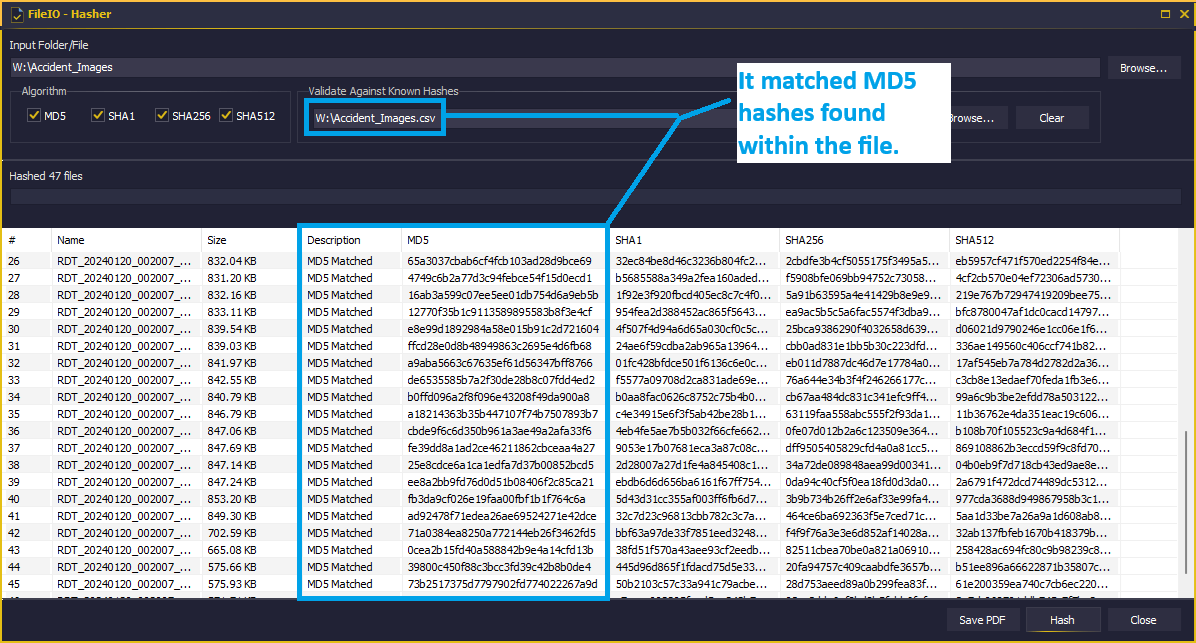The height and width of the screenshot is (643, 1196).
Task: Click SHA1 value 38fd51f570a43aee93cf2eedb
Action: (693, 550)
